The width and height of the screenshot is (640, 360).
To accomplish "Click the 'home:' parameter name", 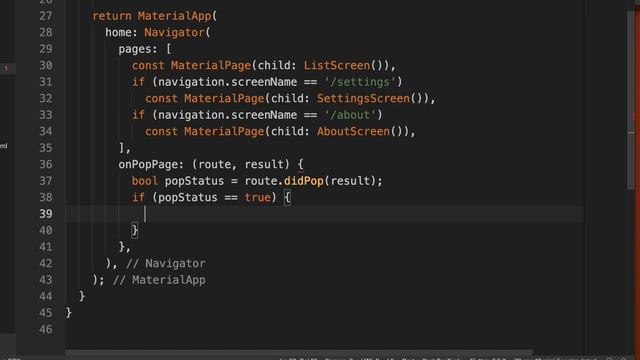I will (122, 32).
